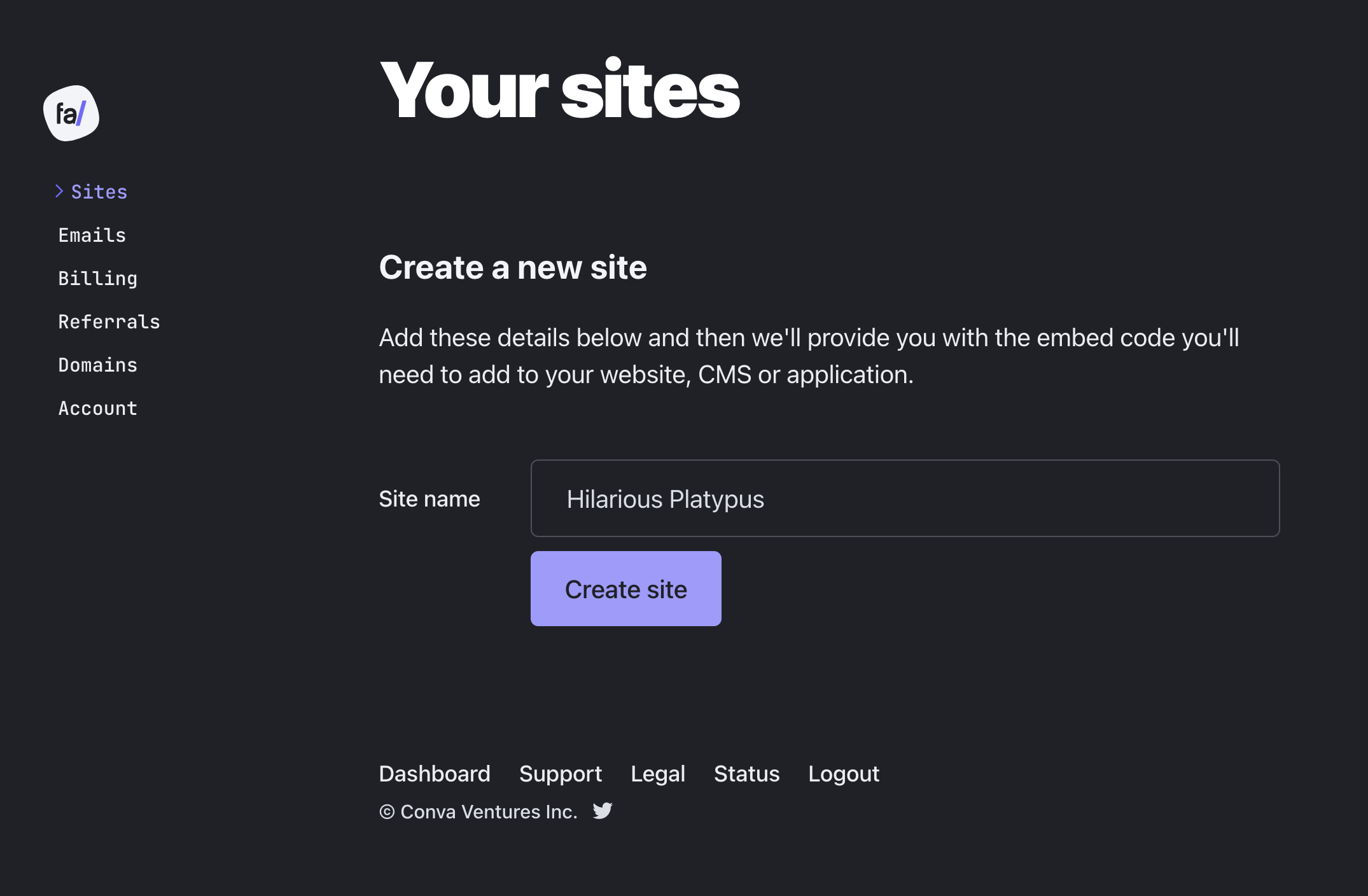The height and width of the screenshot is (896, 1368).
Task: Visit the Support link
Action: pos(561,774)
